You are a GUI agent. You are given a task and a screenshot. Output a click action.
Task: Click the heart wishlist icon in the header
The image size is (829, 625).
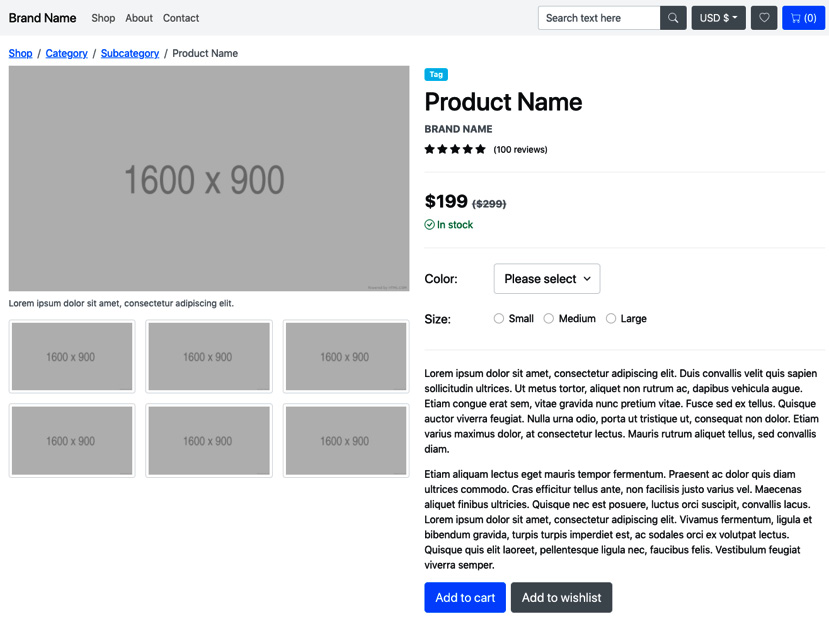(763, 18)
